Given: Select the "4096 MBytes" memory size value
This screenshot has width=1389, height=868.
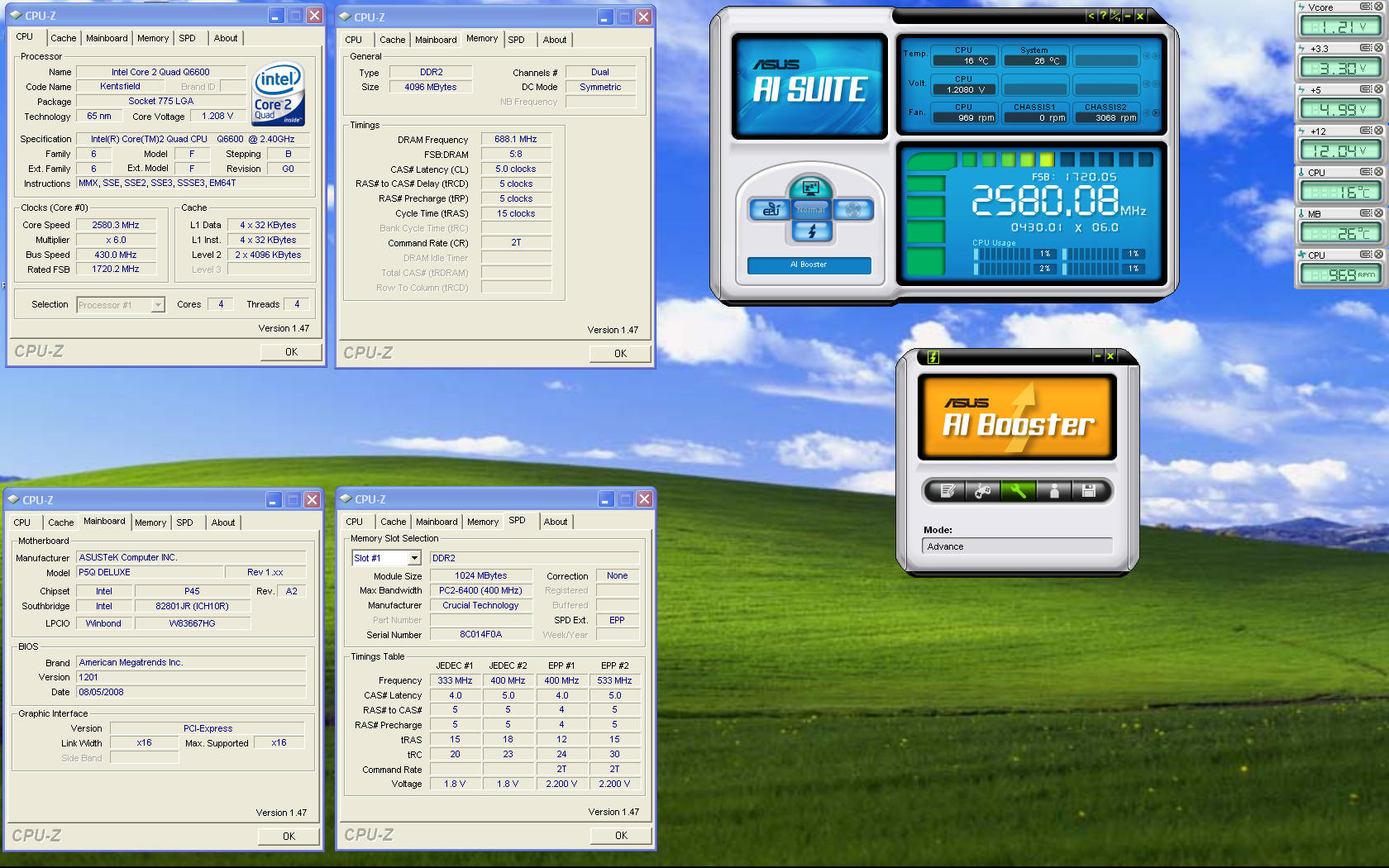Looking at the screenshot, I should click(x=430, y=87).
